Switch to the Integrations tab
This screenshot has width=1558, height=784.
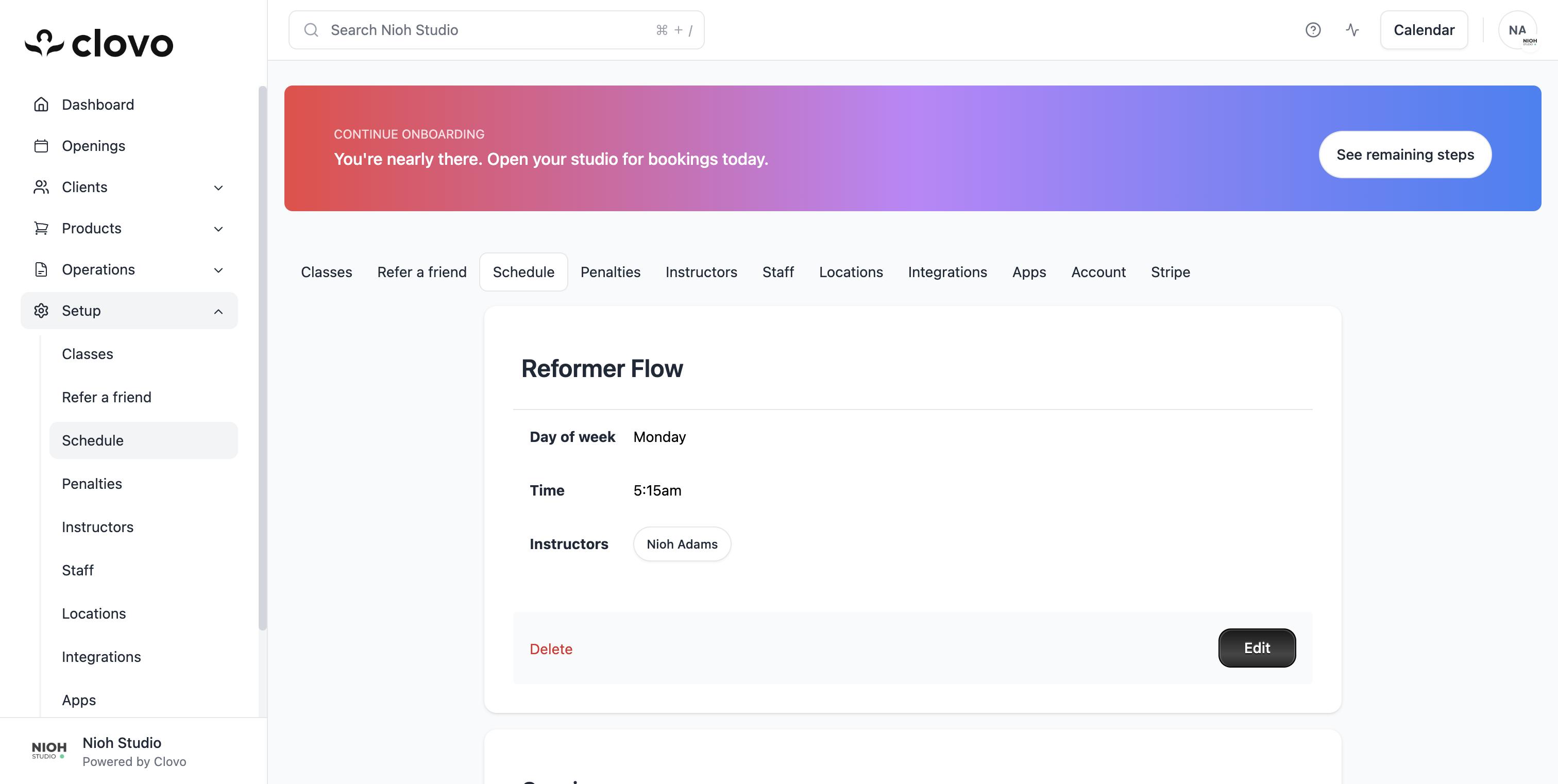[x=948, y=272]
